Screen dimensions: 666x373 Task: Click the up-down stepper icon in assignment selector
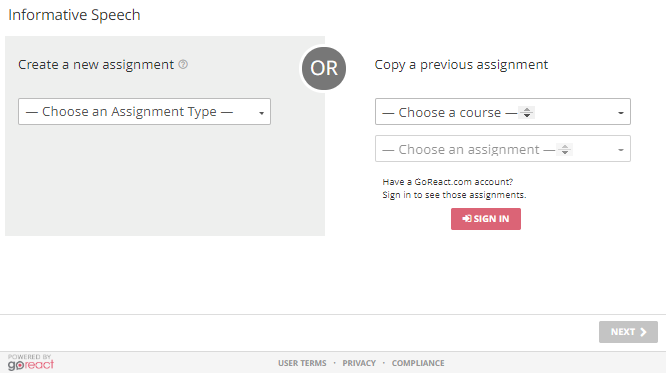pyautogui.click(x=564, y=150)
